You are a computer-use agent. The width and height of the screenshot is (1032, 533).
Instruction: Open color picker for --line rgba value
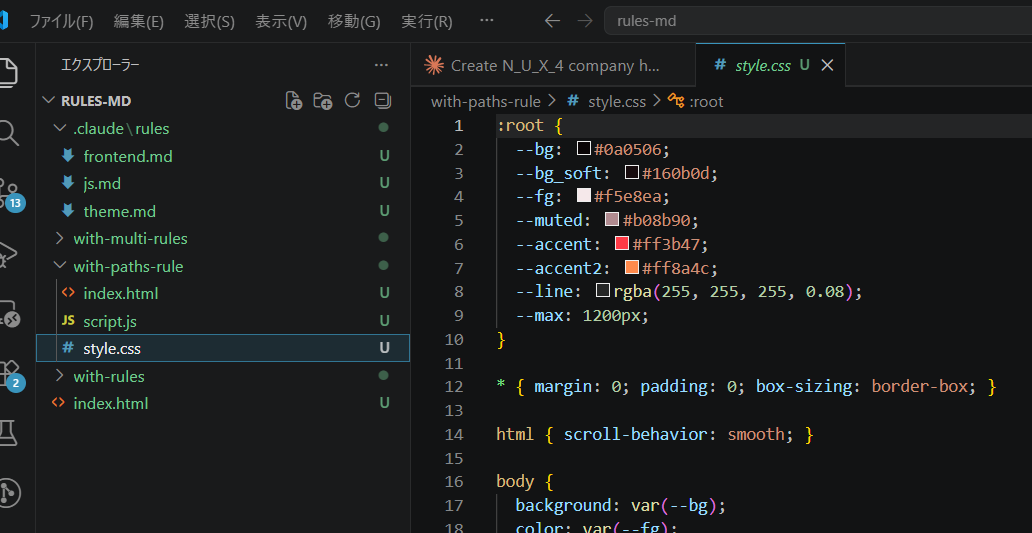(x=602, y=291)
